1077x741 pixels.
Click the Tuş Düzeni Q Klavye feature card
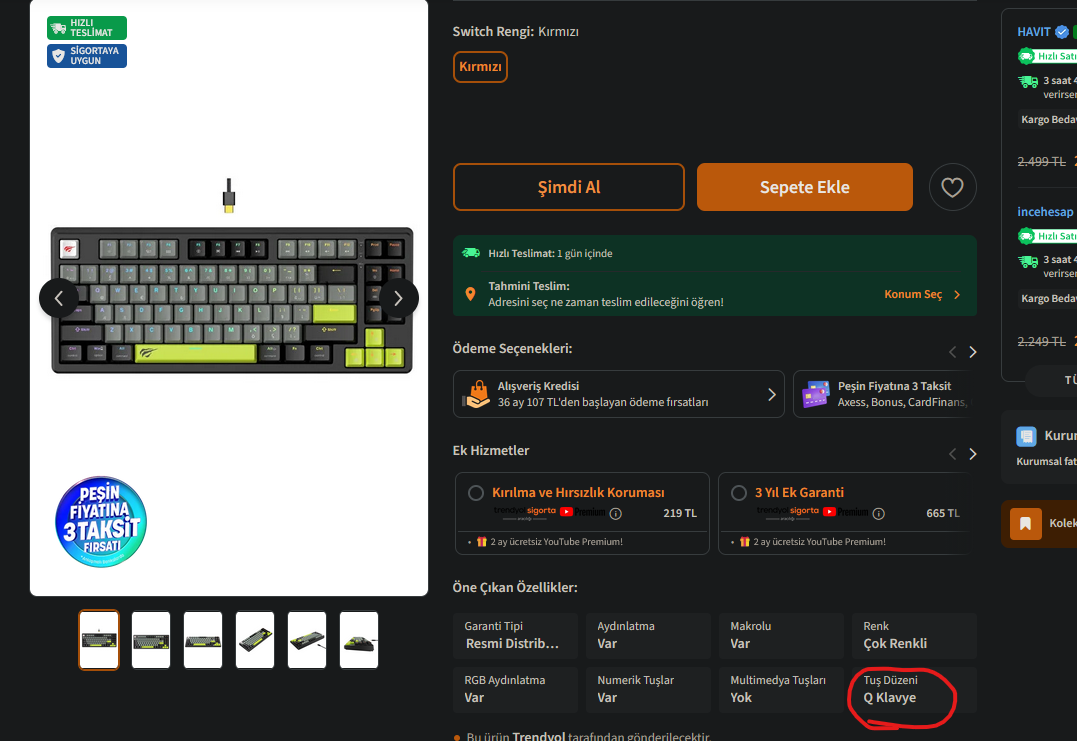pyautogui.click(x=914, y=689)
